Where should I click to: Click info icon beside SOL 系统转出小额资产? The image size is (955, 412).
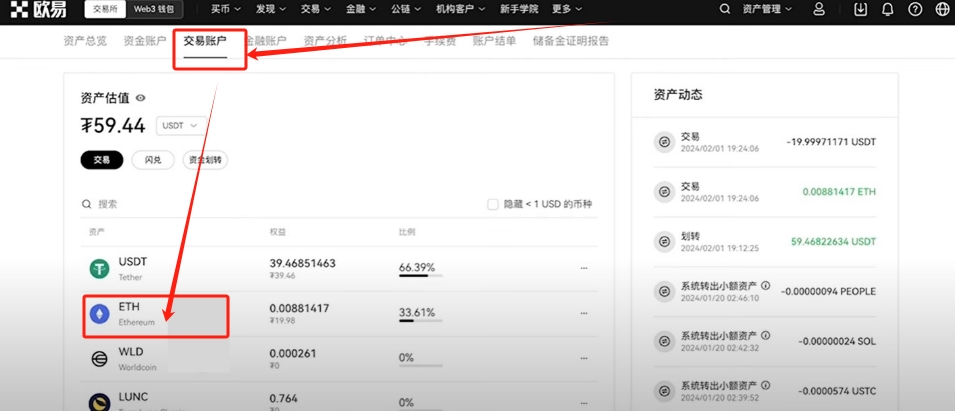pyautogui.click(x=766, y=335)
